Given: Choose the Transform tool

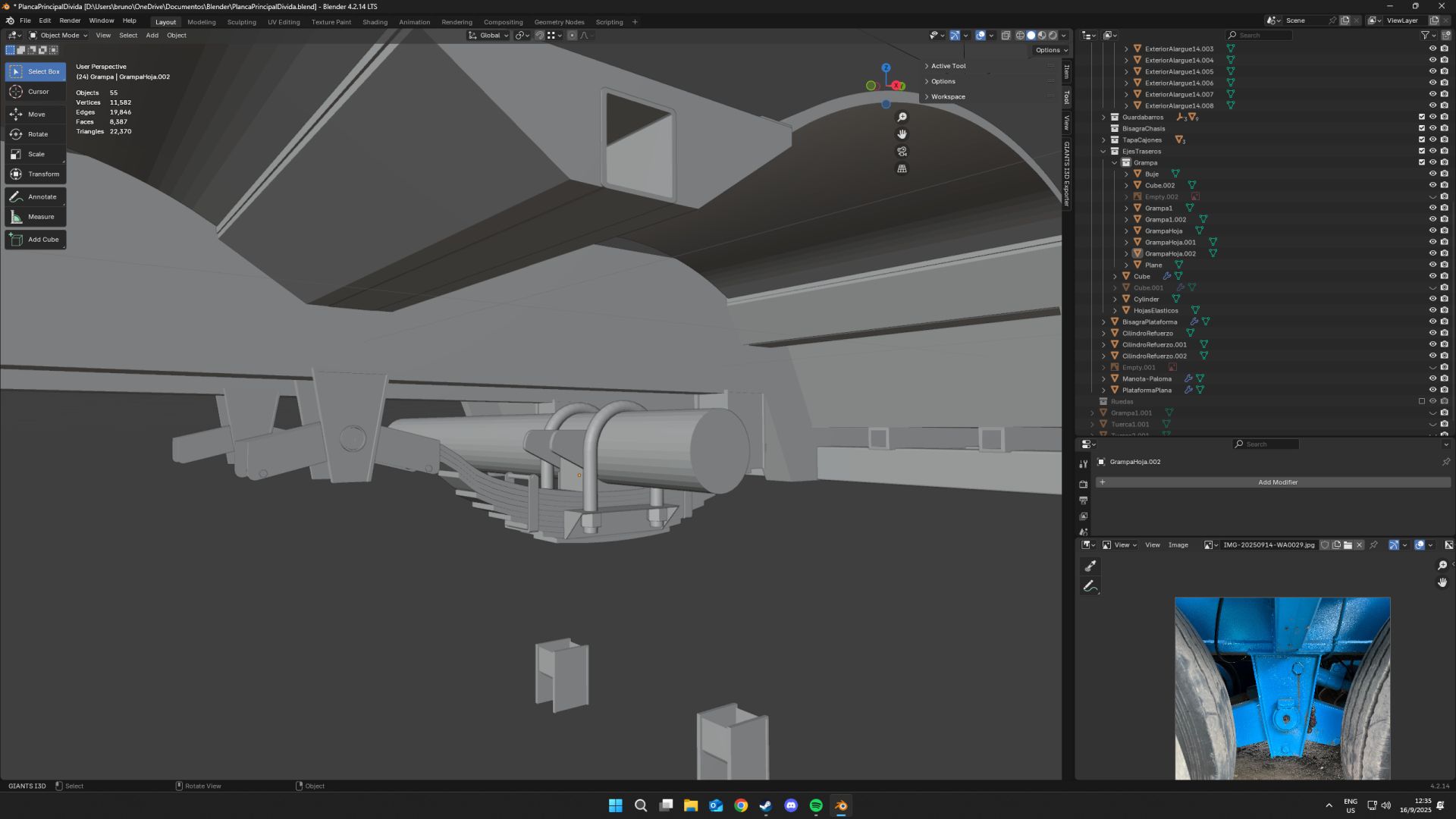Looking at the screenshot, I should pyautogui.click(x=36, y=174).
